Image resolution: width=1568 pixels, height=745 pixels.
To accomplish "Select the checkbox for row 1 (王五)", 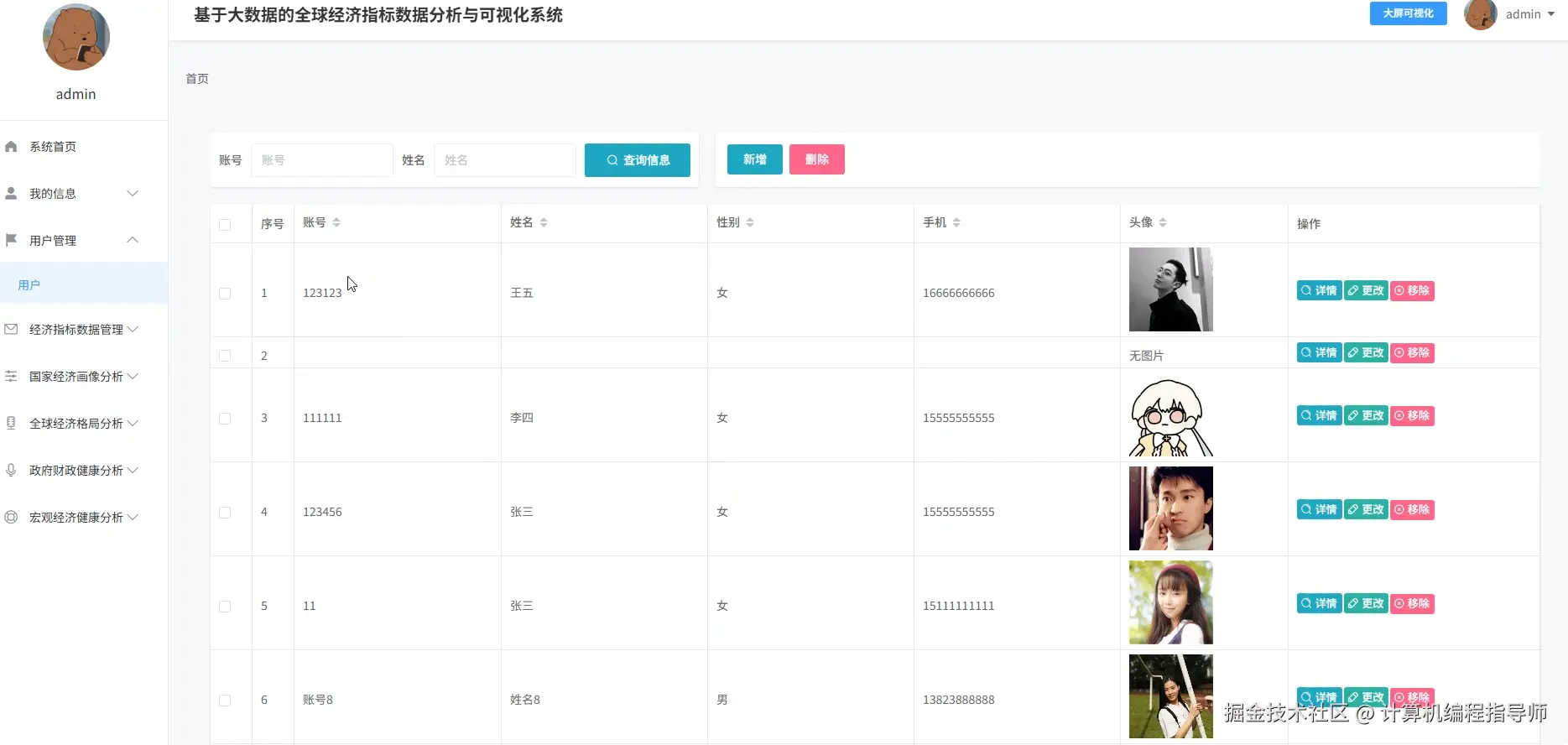I will [225, 294].
